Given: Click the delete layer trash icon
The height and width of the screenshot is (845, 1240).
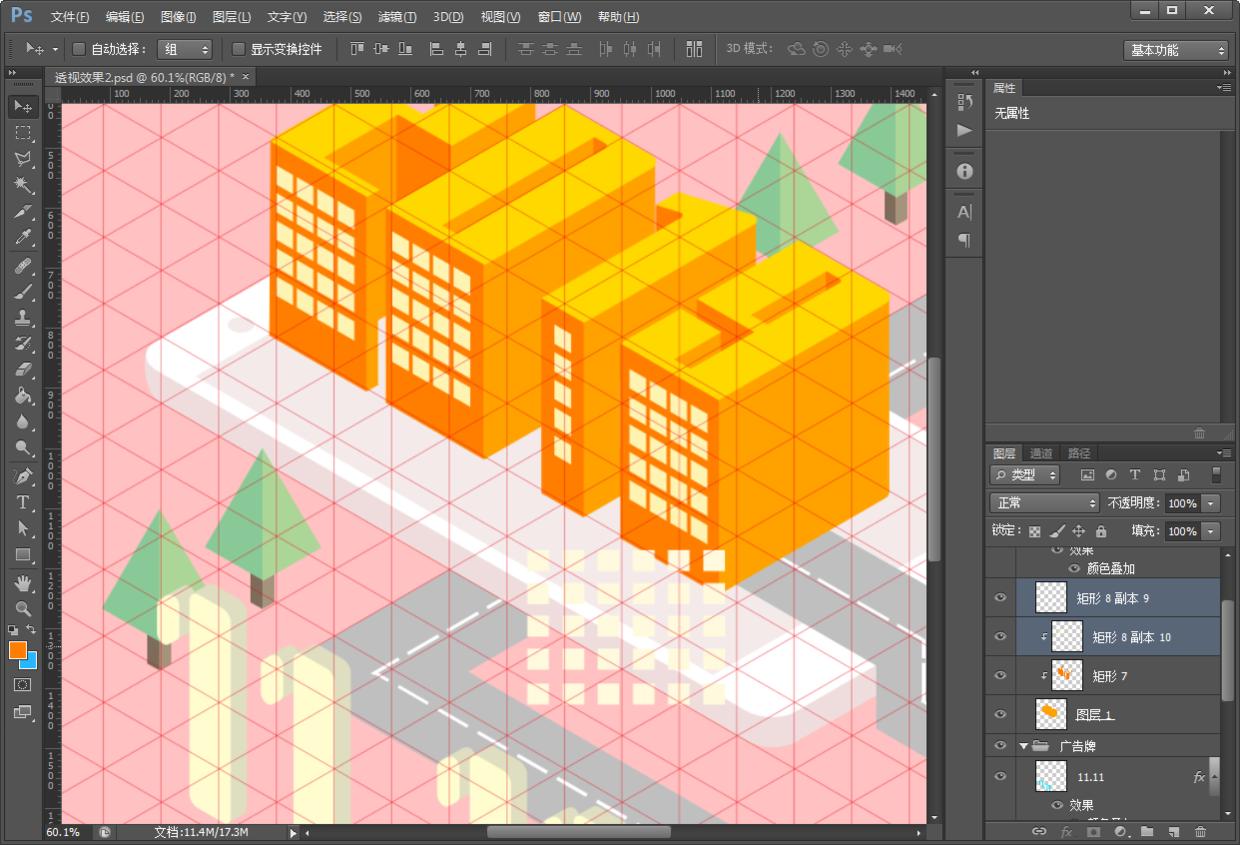Looking at the screenshot, I should tap(1200, 831).
